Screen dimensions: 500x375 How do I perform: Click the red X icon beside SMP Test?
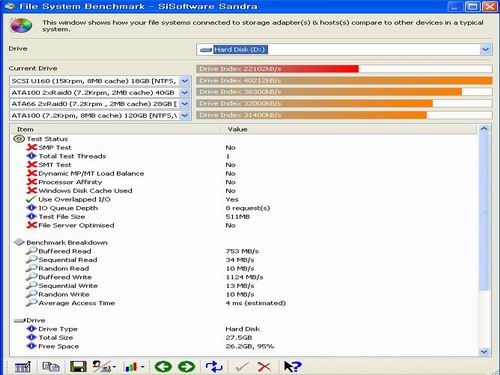(32, 147)
